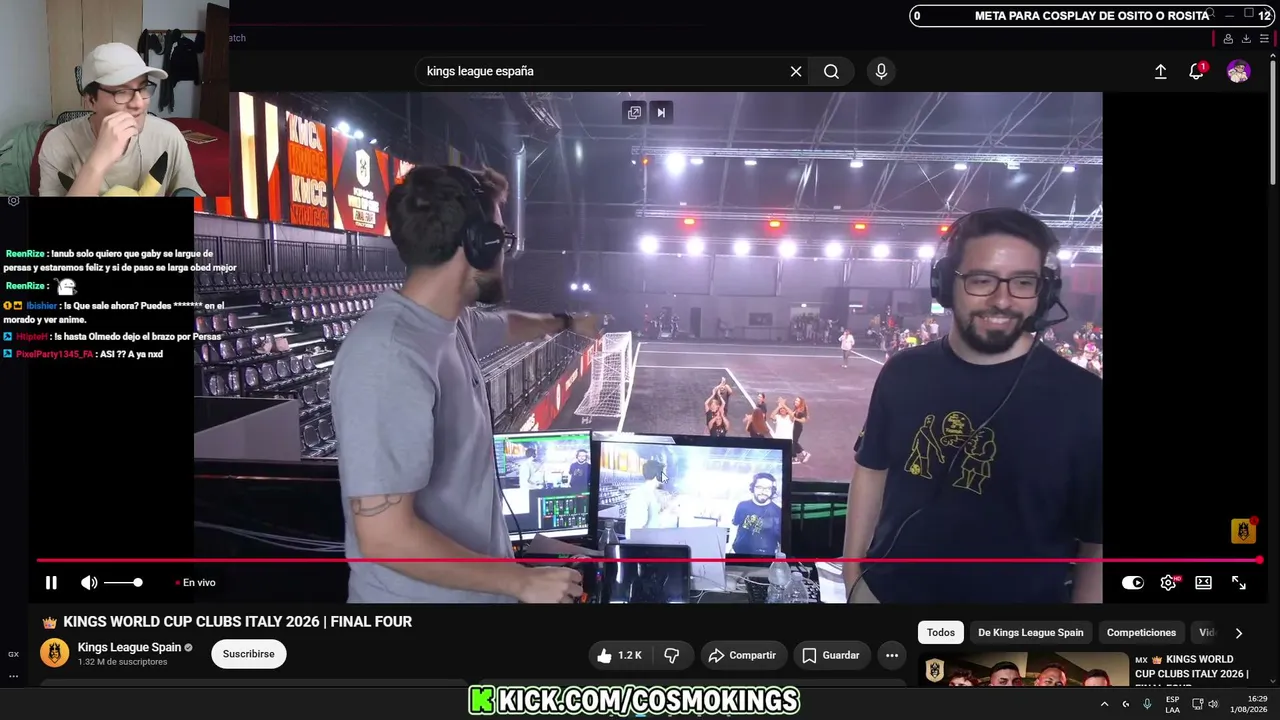
Task: Click the skip-to-next icon above the video
Action: 661,112
